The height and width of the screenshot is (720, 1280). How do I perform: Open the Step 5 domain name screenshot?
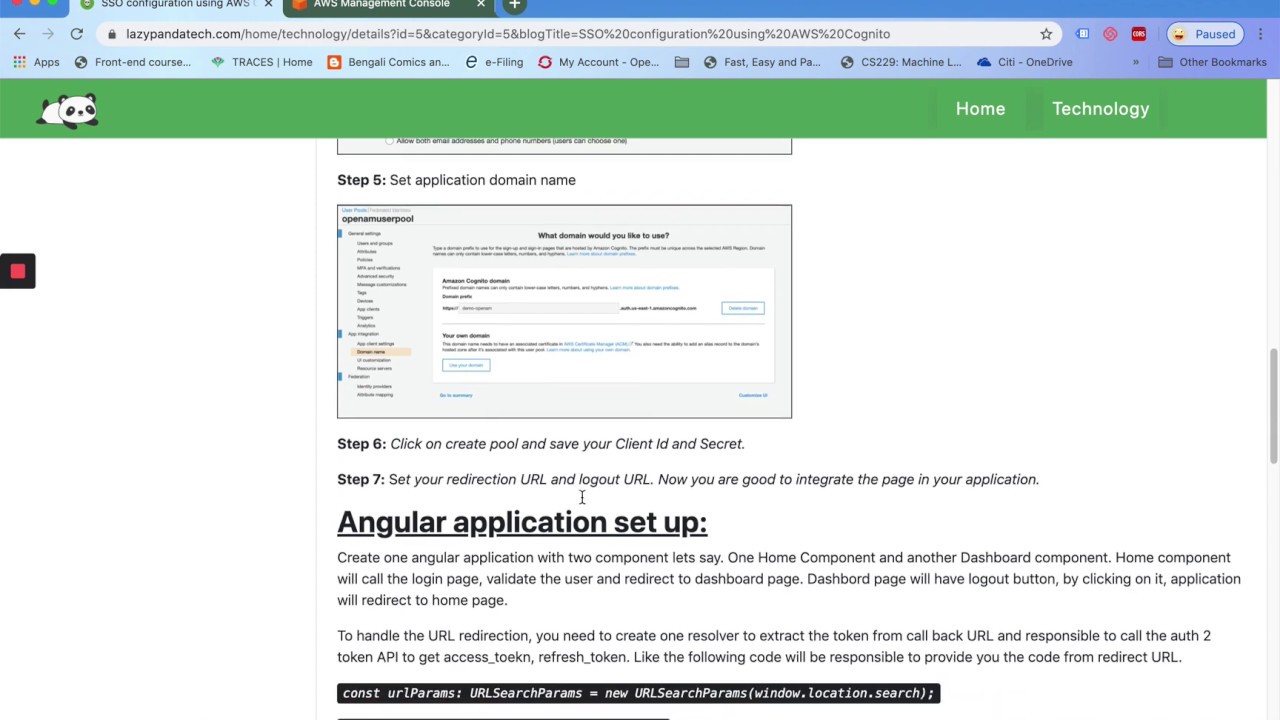coord(564,311)
